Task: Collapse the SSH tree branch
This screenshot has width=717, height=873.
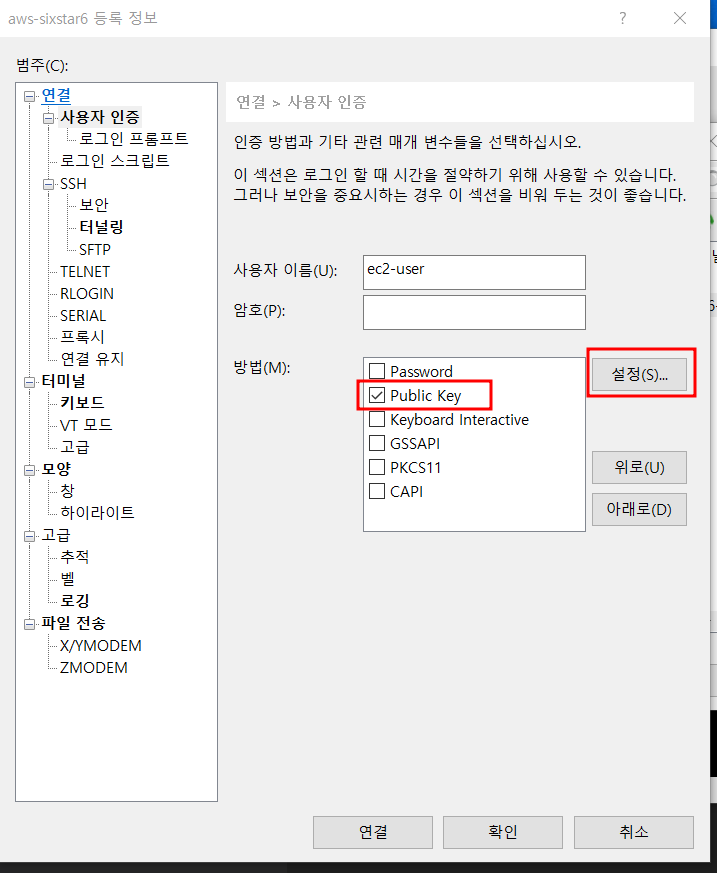Action: tap(50, 184)
